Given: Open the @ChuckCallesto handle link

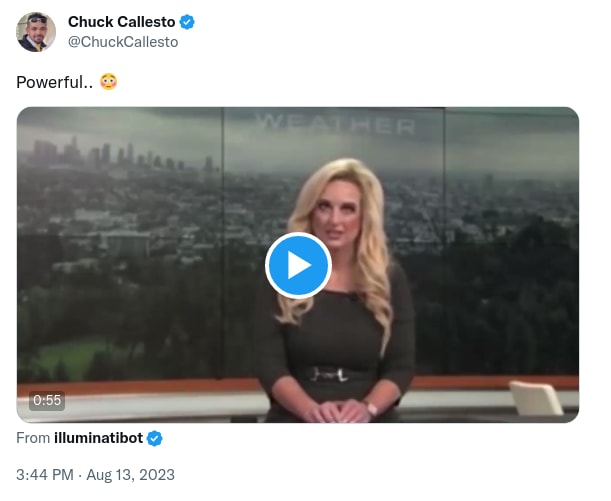Looking at the screenshot, I should tap(123, 42).
